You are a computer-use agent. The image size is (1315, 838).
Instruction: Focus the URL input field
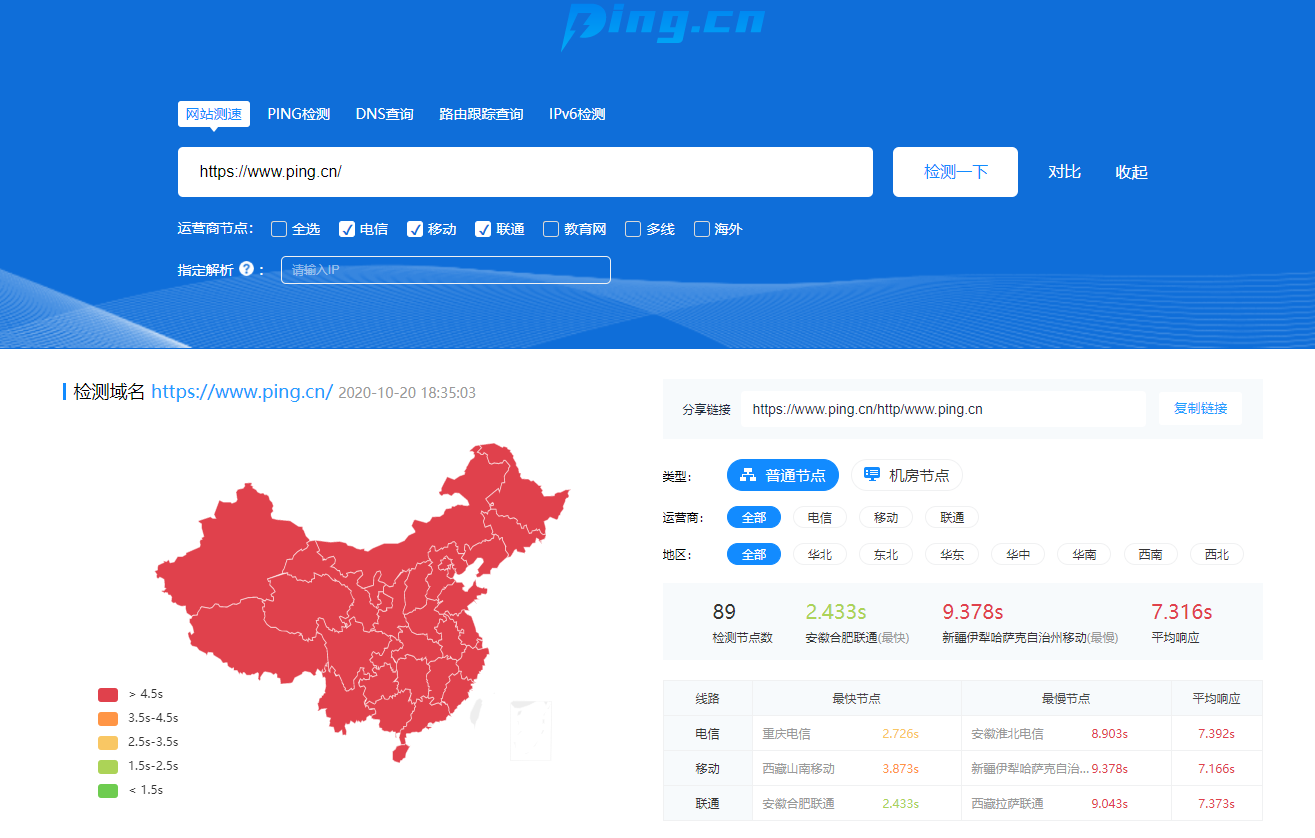[x=525, y=172]
